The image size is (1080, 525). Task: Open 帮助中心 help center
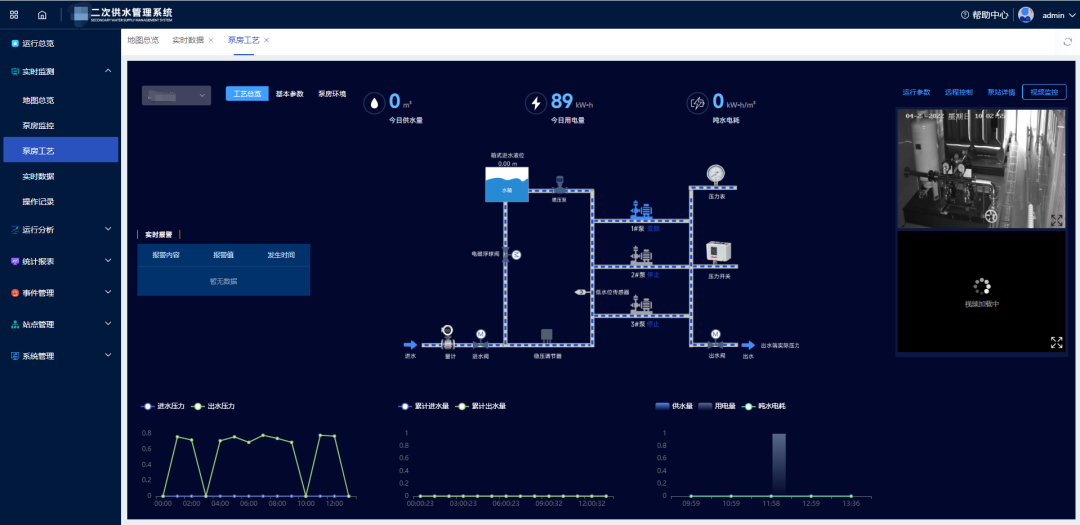pos(984,14)
